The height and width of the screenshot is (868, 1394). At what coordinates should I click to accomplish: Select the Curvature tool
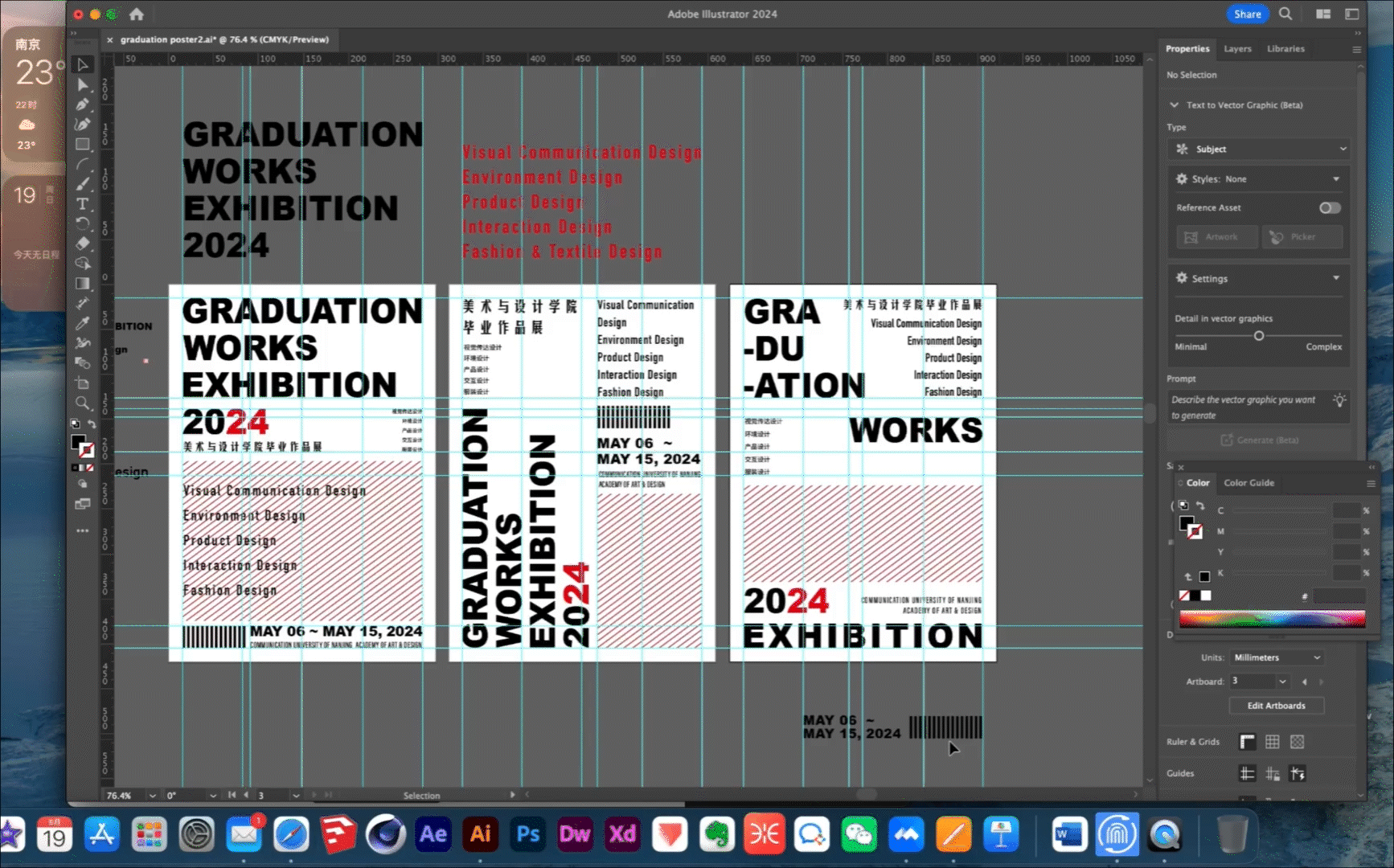(82, 124)
